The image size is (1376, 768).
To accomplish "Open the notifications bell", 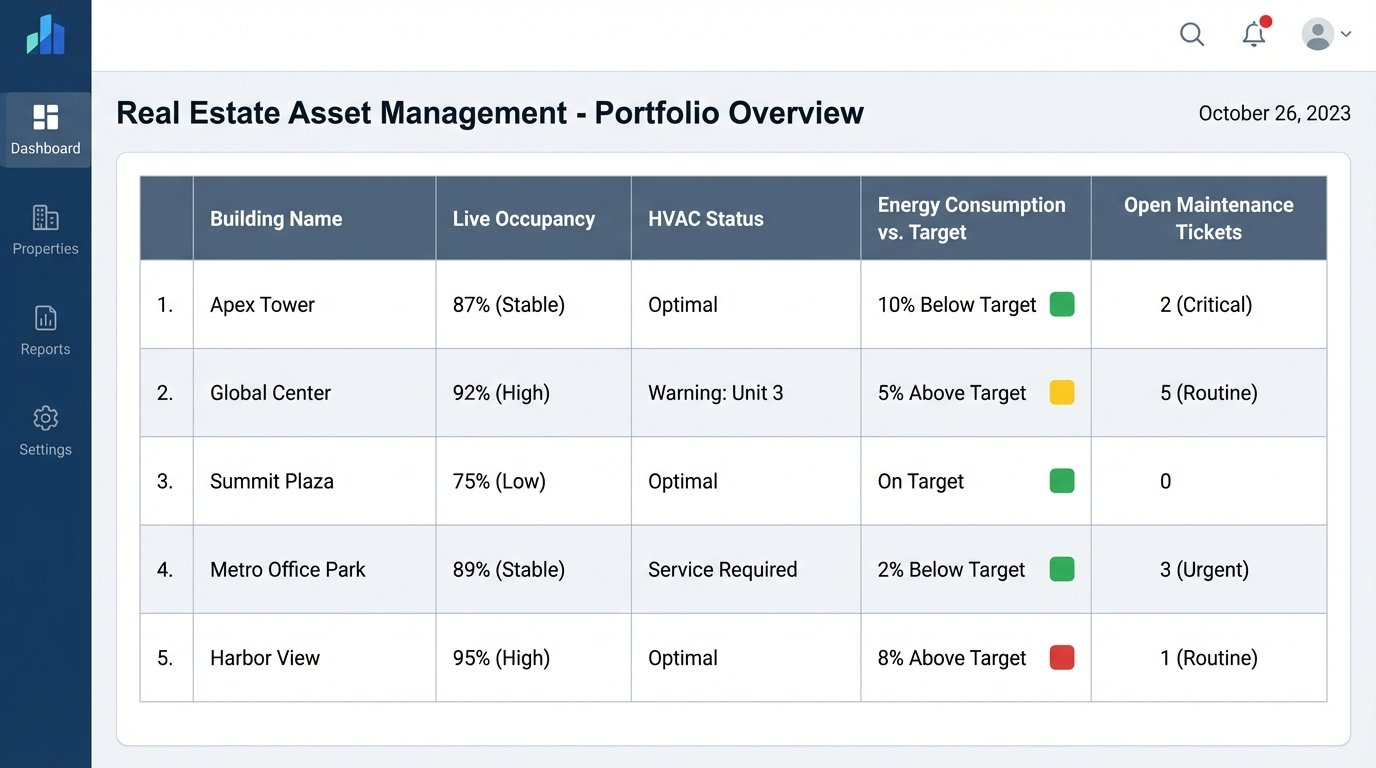I will [x=1254, y=35].
